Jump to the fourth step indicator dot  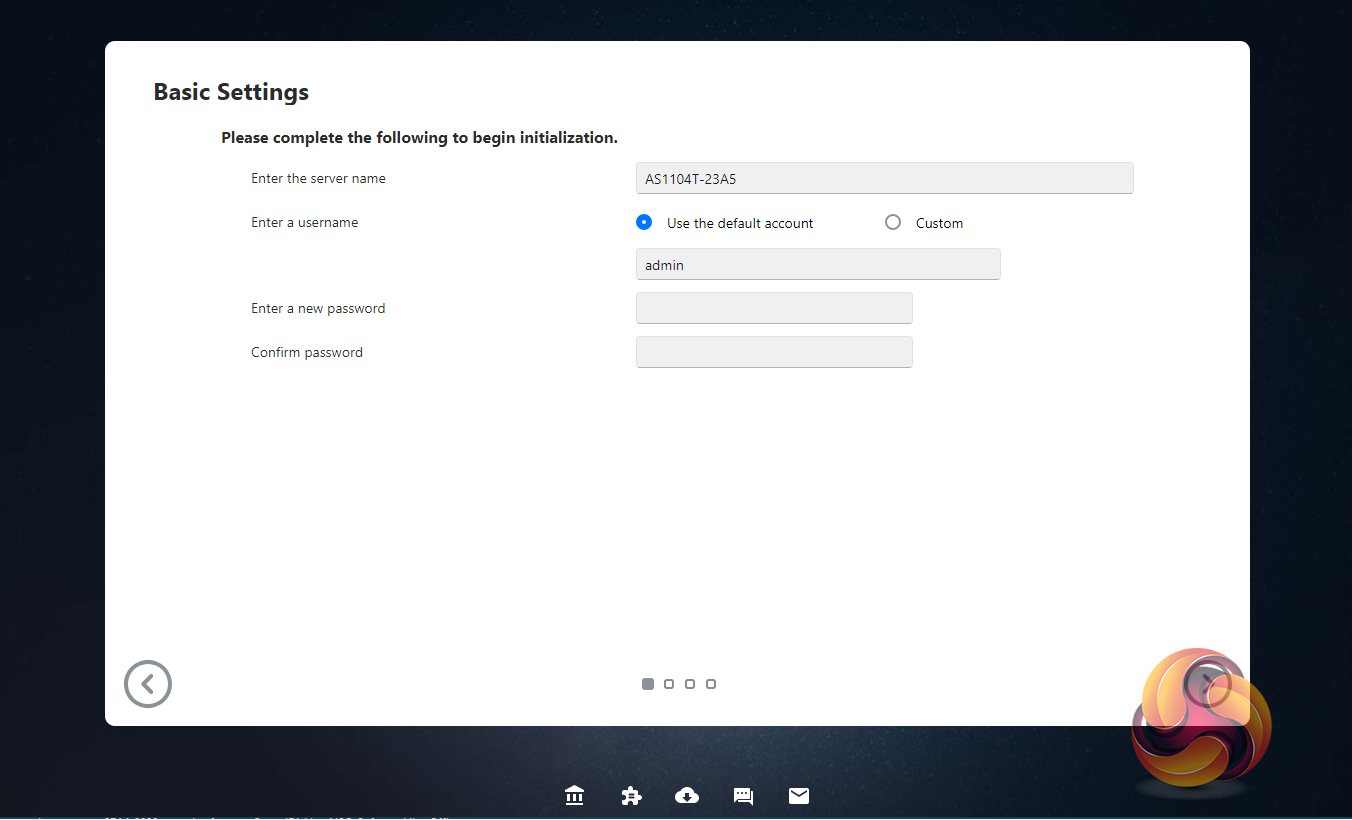point(711,684)
